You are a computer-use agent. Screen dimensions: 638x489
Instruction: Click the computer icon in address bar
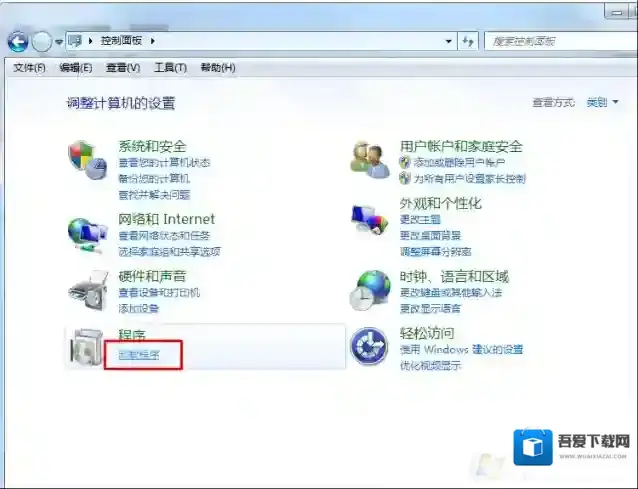(75, 41)
